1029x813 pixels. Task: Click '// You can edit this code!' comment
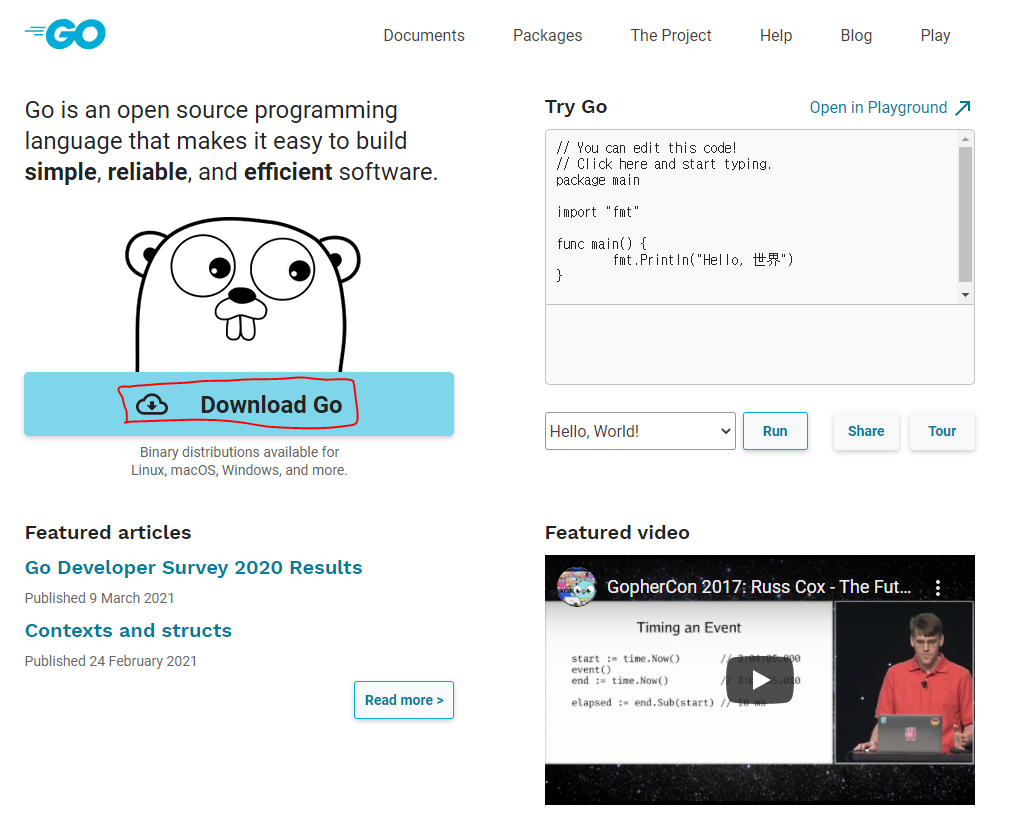click(646, 148)
